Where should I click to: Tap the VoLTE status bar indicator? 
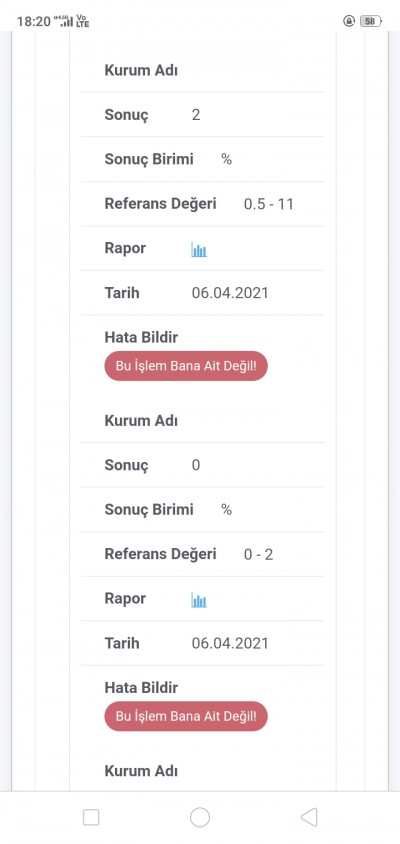pos(83,22)
